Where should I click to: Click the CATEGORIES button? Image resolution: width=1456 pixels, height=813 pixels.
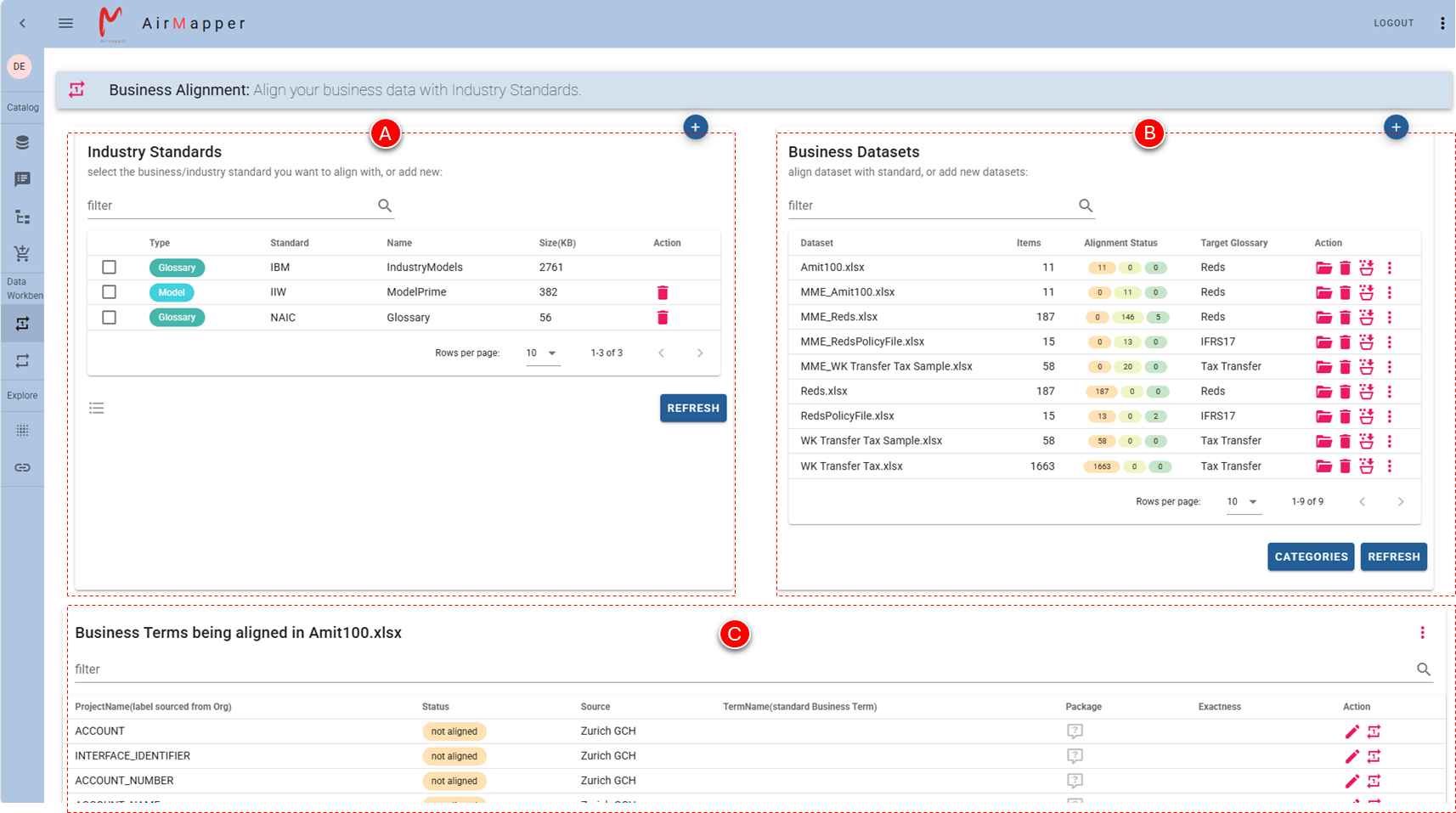(1310, 556)
